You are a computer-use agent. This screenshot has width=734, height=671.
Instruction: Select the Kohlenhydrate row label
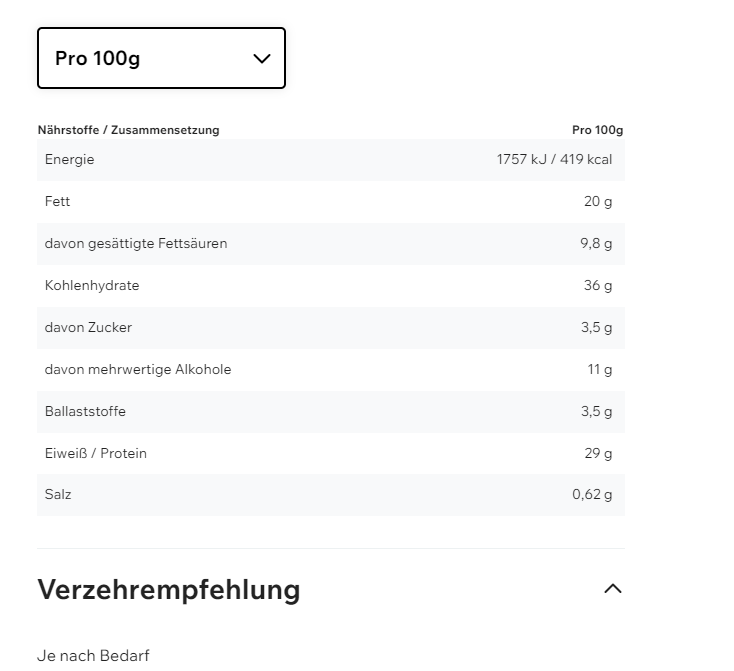tap(92, 285)
